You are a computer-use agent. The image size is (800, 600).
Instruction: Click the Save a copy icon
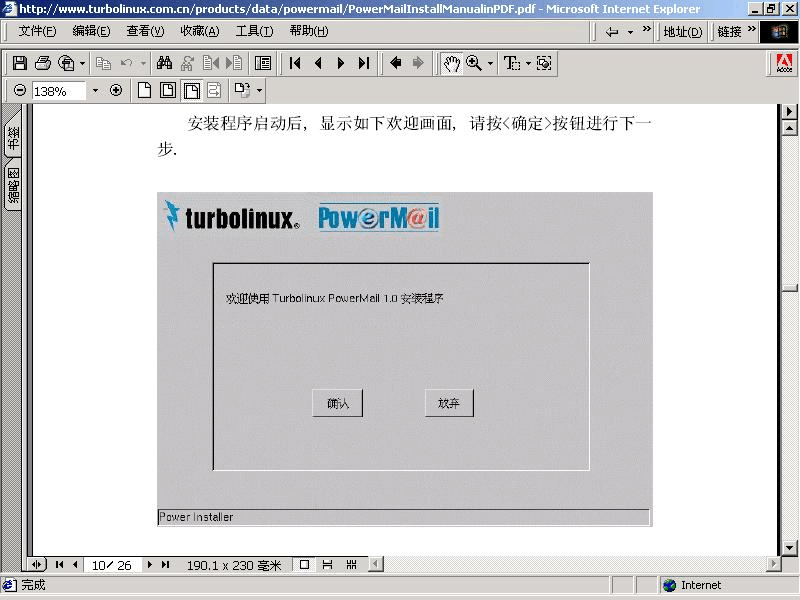[x=20, y=63]
